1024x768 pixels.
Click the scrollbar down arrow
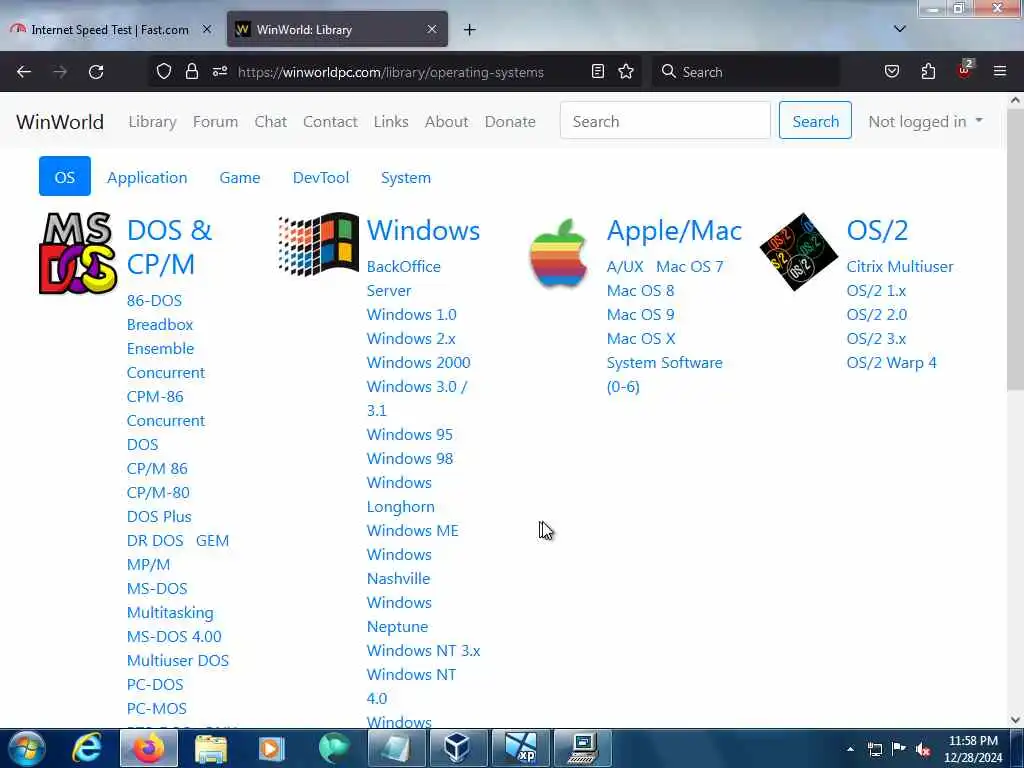click(x=1016, y=720)
